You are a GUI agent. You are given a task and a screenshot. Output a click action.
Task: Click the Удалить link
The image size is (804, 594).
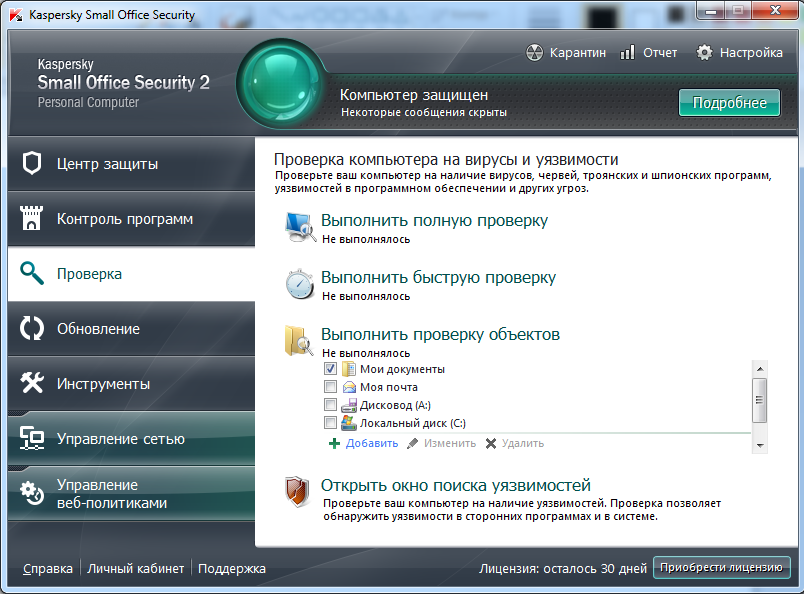(522, 443)
